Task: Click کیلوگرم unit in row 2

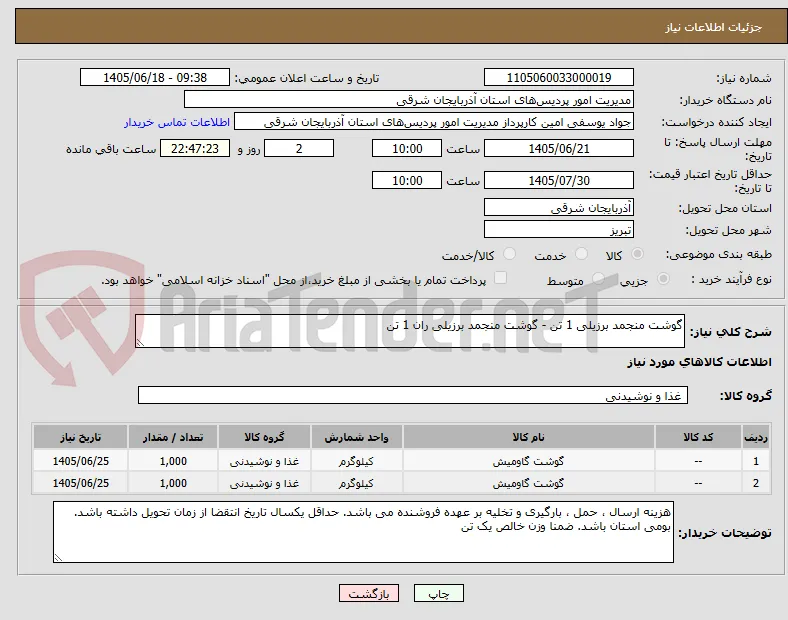Action: pyautogui.click(x=356, y=483)
